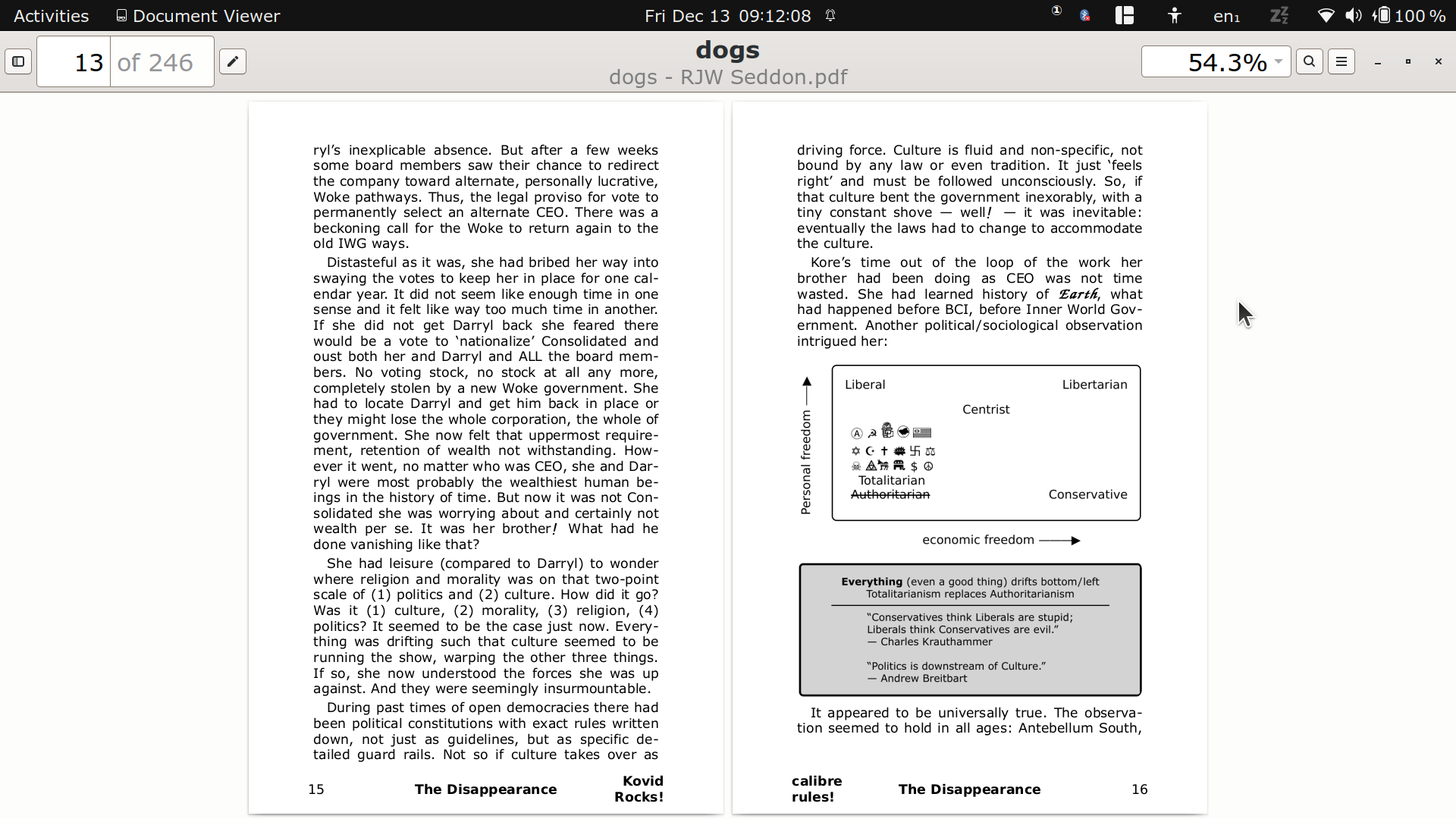This screenshot has width=1456, height=819.
Task: Click the first small circular tray icon
Action: coord(1056,11)
